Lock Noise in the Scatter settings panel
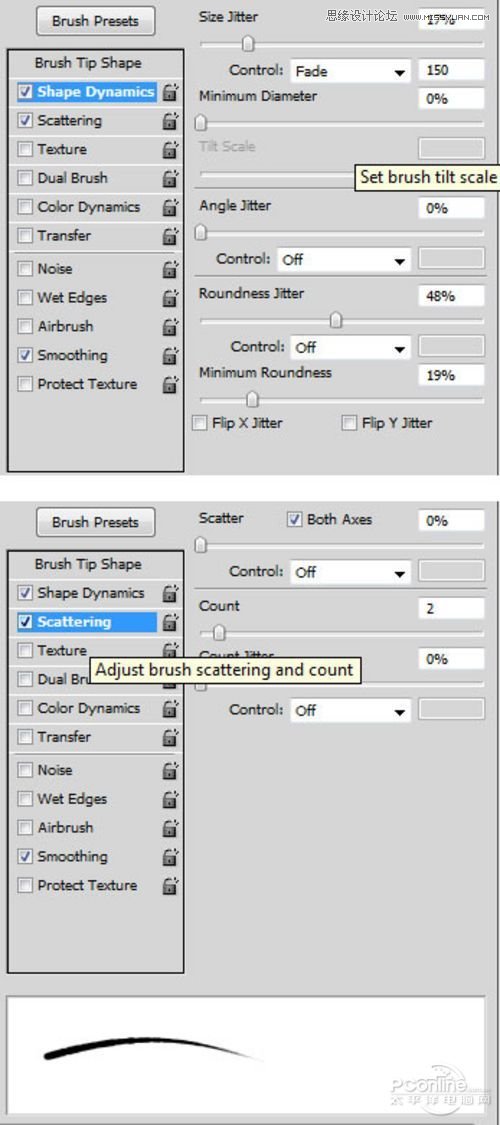 (170, 770)
